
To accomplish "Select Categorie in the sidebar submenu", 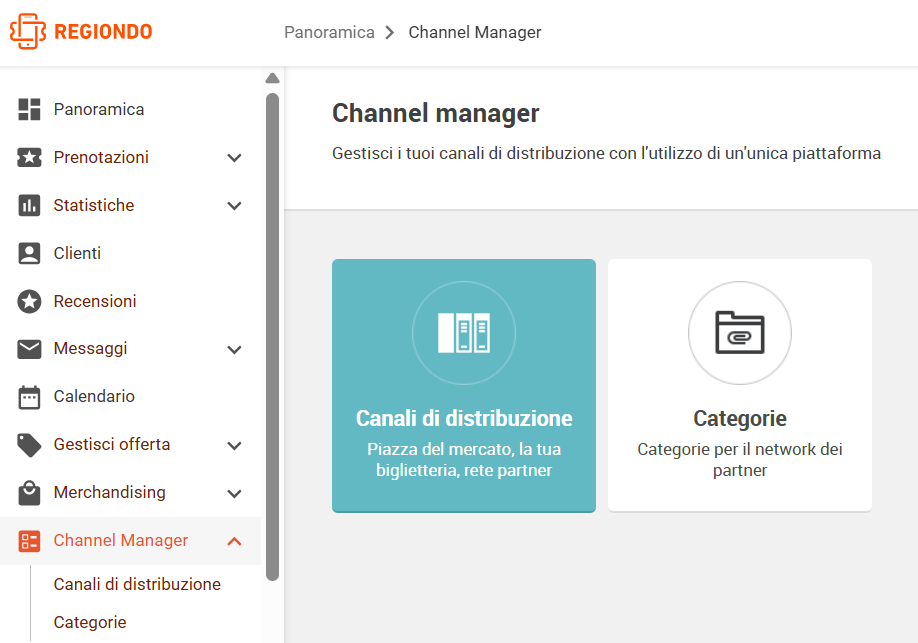I will (x=90, y=622).
